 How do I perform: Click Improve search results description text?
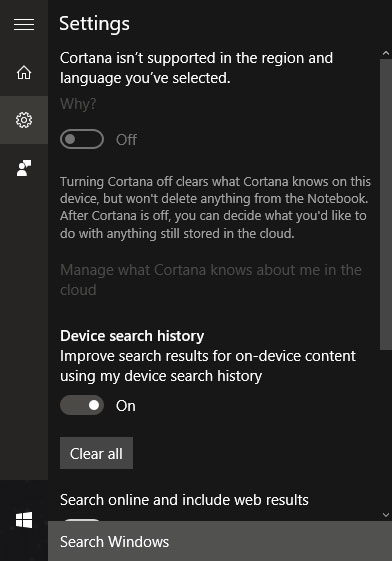208,366
